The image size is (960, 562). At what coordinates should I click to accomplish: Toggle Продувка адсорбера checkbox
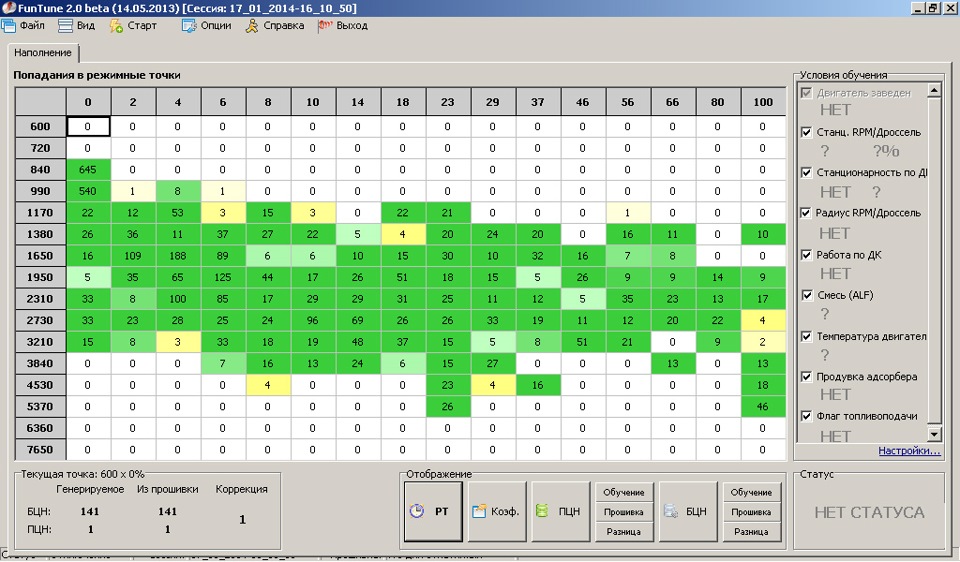[x=806, y=377]
